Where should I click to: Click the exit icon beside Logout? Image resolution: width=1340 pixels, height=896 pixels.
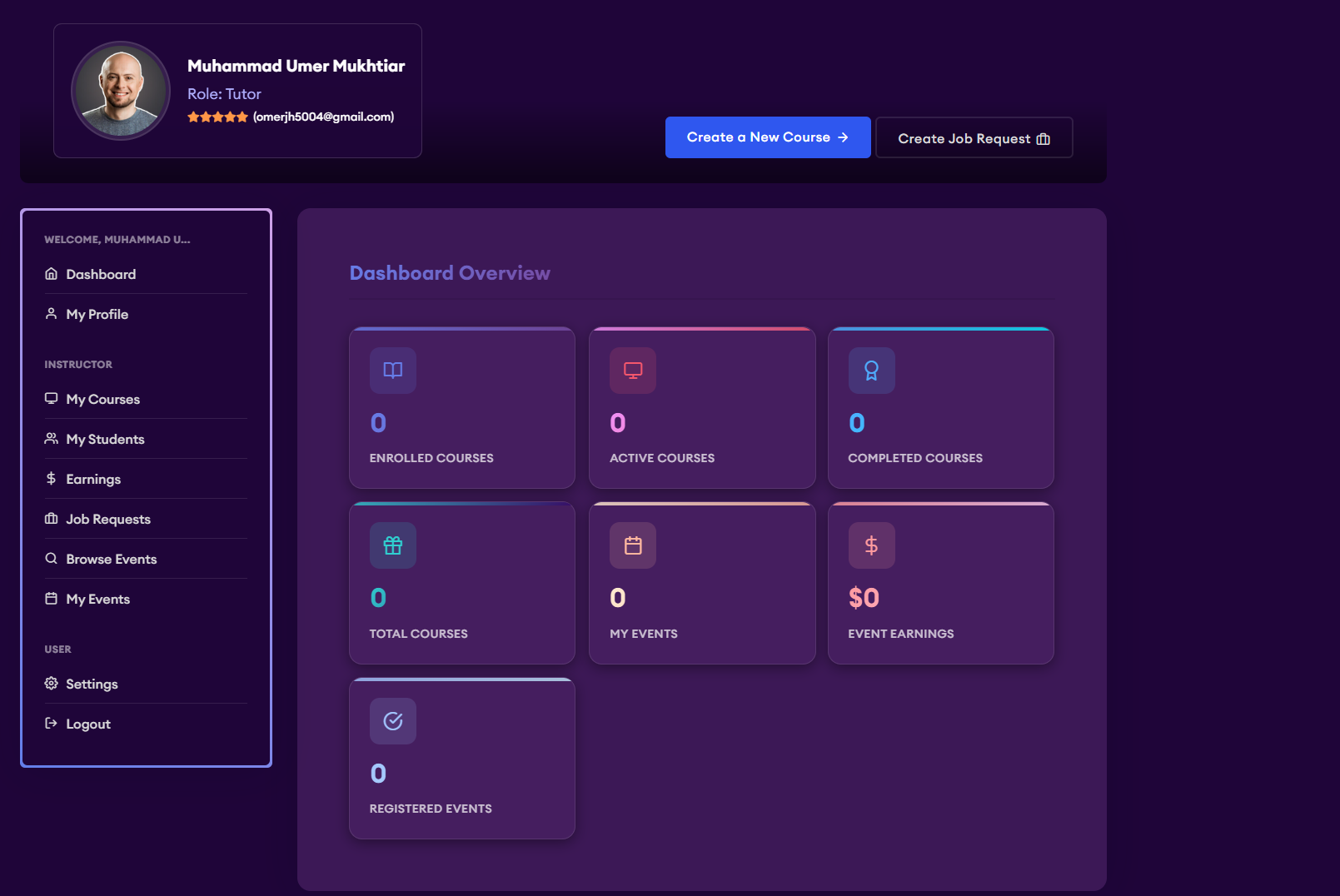[51, 724]
